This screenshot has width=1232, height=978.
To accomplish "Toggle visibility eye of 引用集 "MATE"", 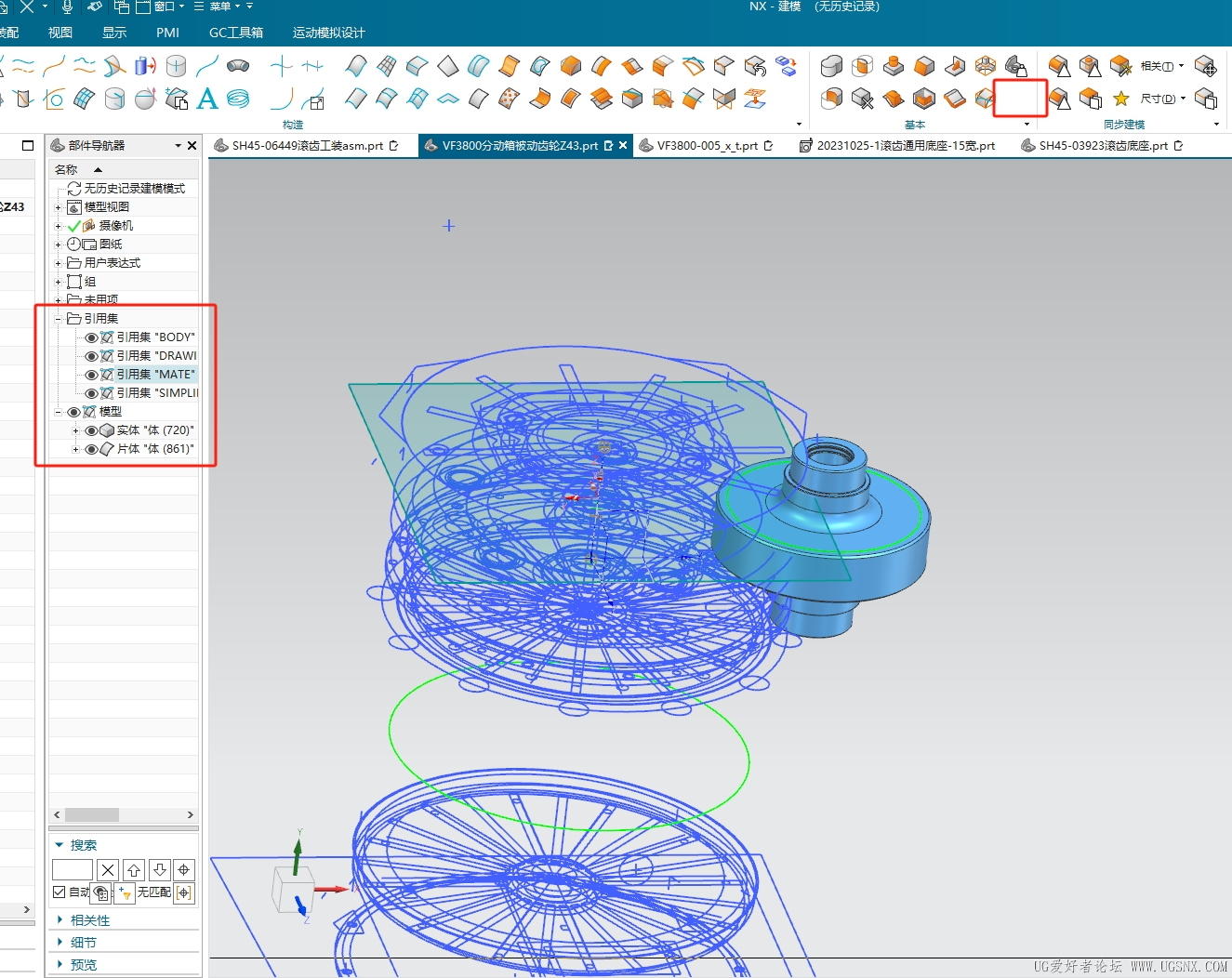I will [91, 375].
